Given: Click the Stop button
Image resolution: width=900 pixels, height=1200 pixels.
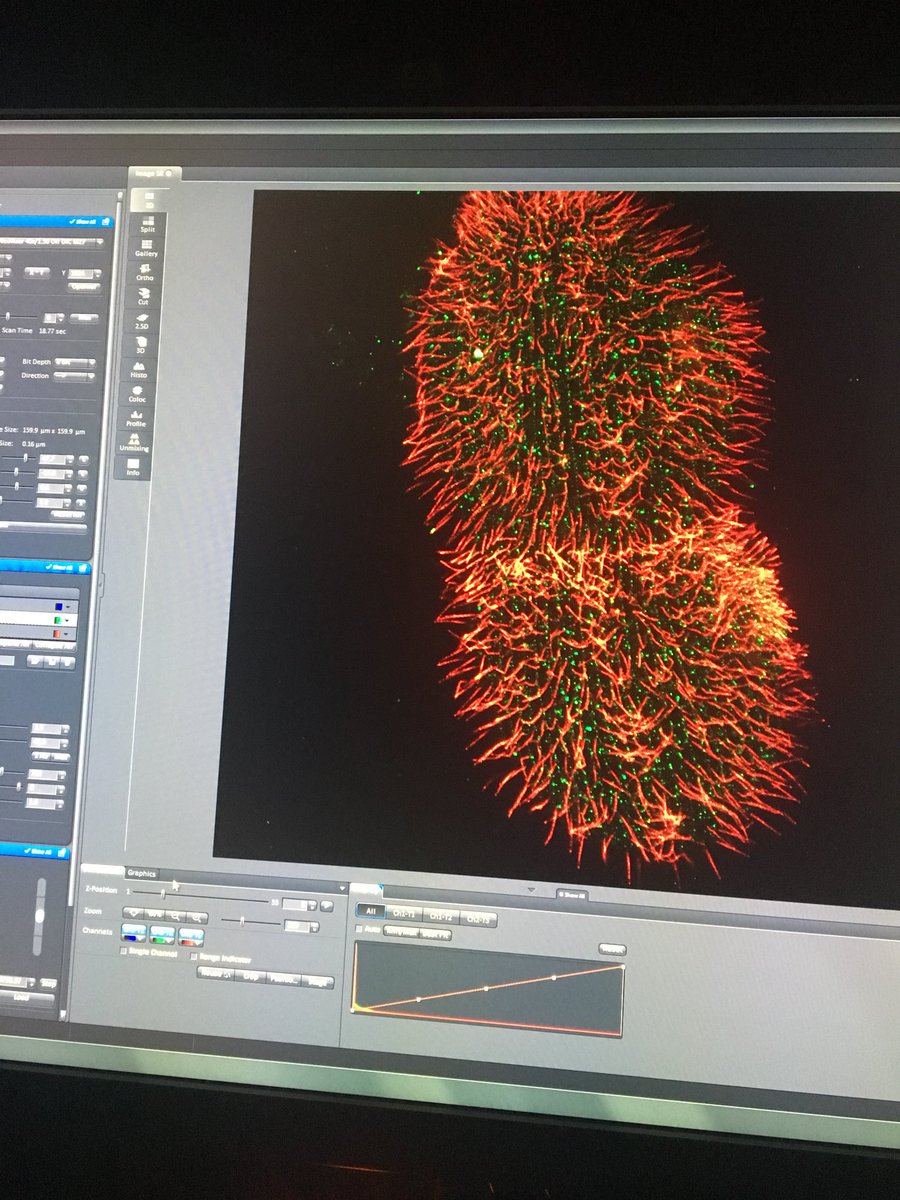Looking at the screenshot, I should pos(48,983).
